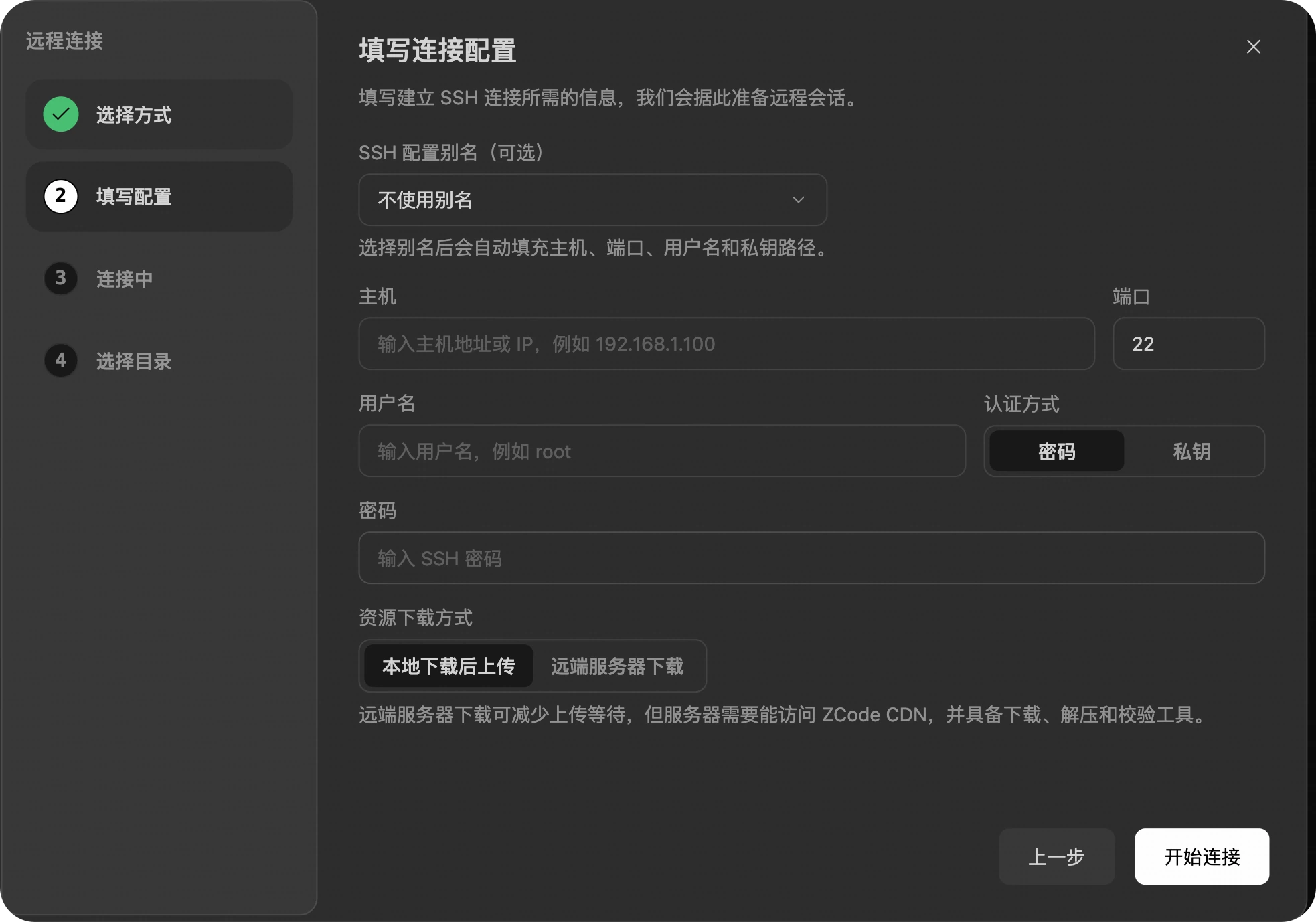
Task: Focus the 用户名 input field
Action: point(662,451)
